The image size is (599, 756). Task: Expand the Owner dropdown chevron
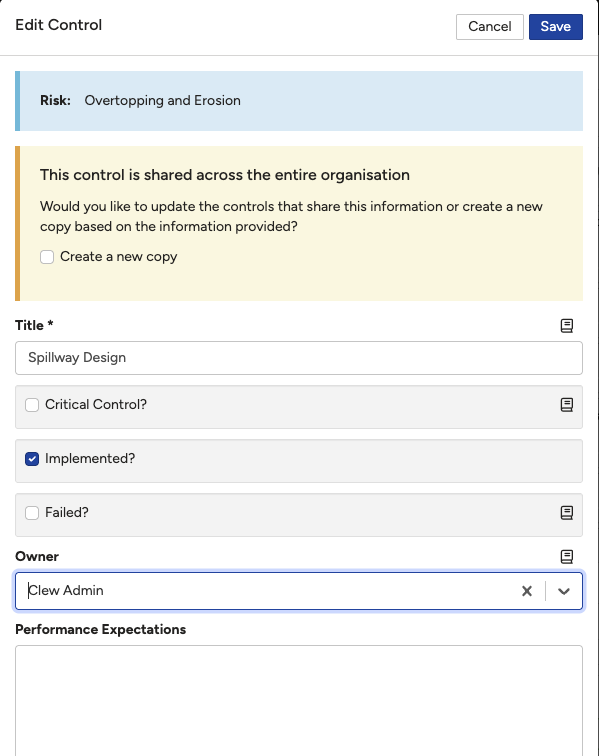point(564,591)
